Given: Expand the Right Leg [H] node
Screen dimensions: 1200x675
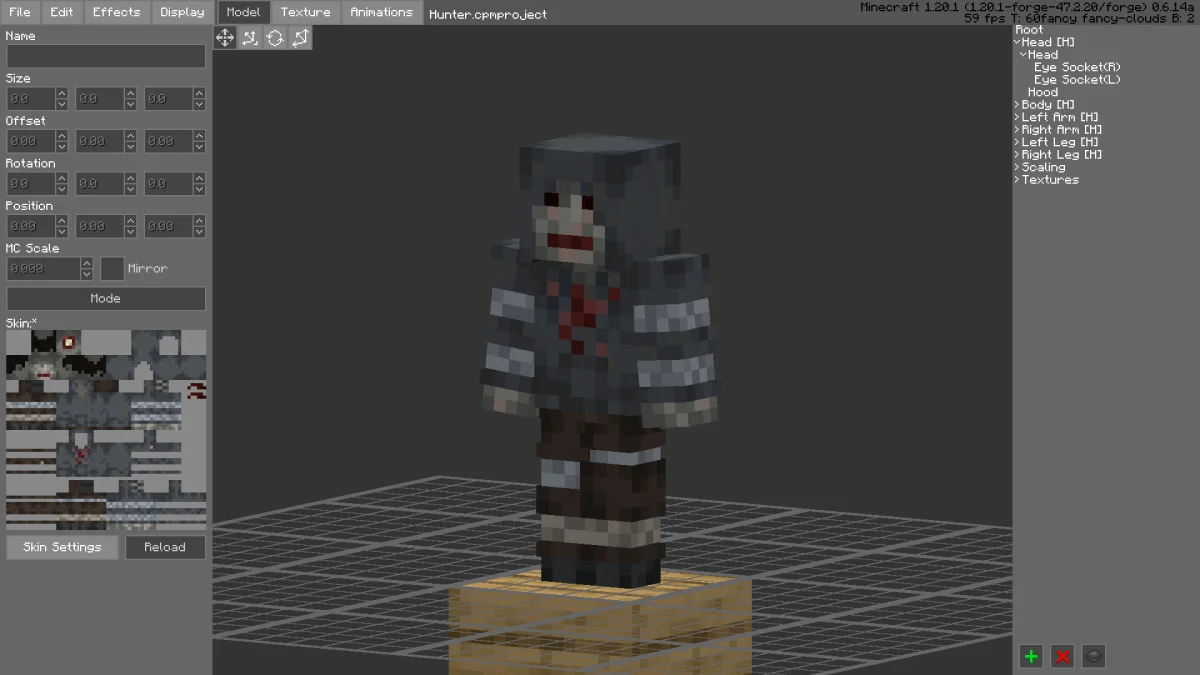Looking at the screenshot, I should (x=1017, y=155).
